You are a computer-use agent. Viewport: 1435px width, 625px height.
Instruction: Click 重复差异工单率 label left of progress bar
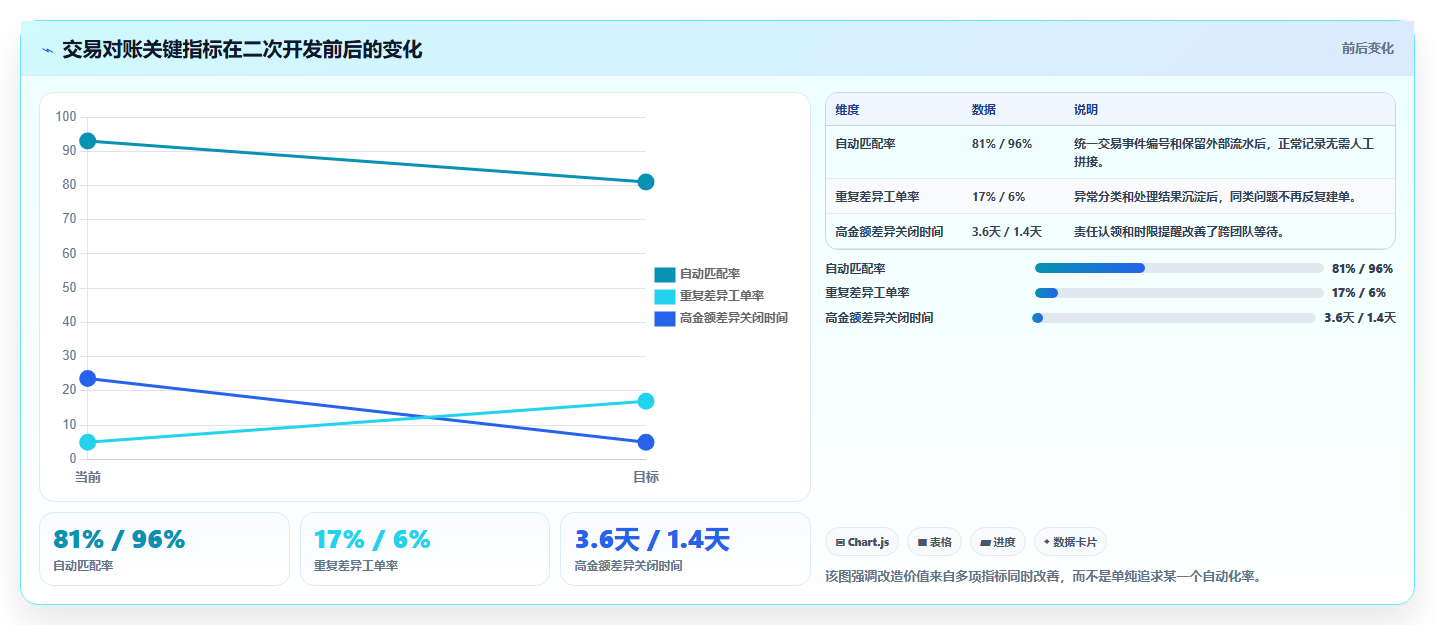pos(867,293)
